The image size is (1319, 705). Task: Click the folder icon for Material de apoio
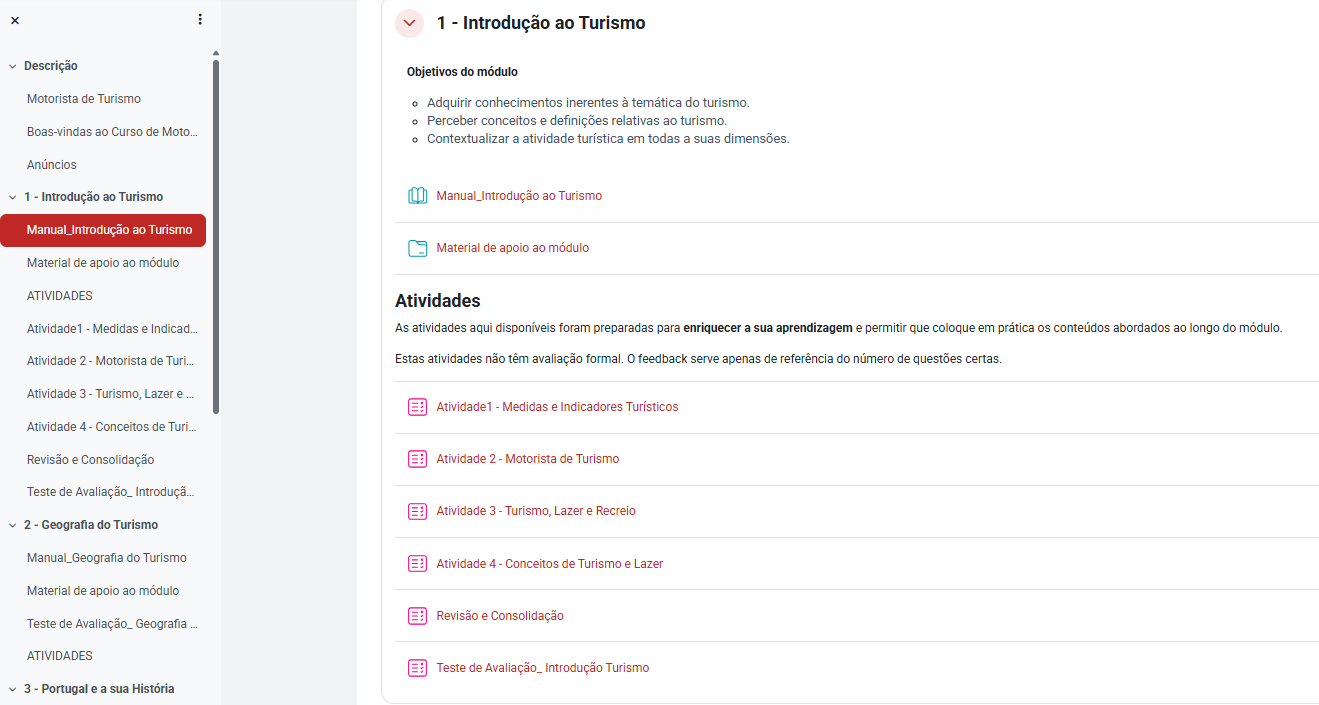(x=417, y=248)
